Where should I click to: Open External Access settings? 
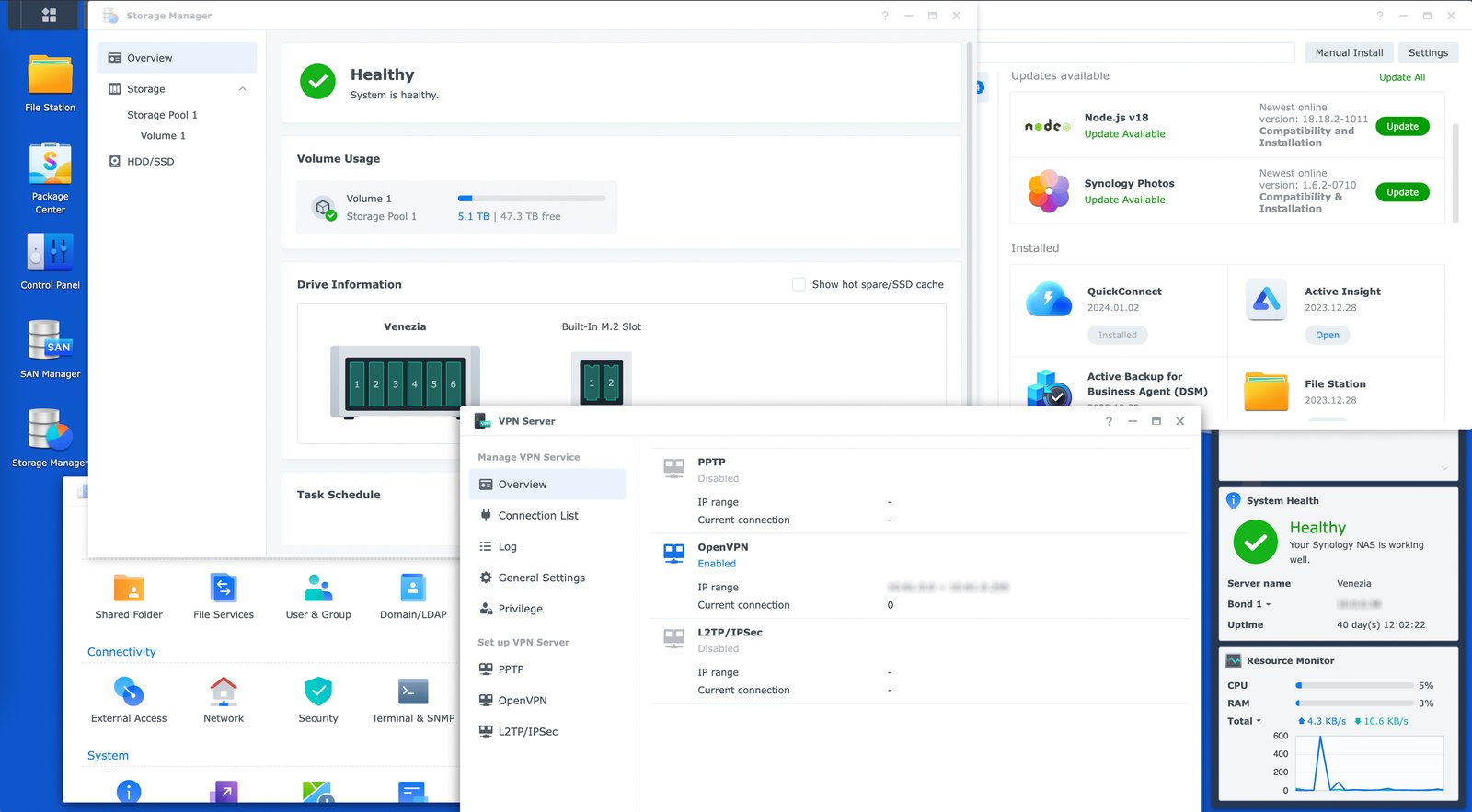point(129,701)
